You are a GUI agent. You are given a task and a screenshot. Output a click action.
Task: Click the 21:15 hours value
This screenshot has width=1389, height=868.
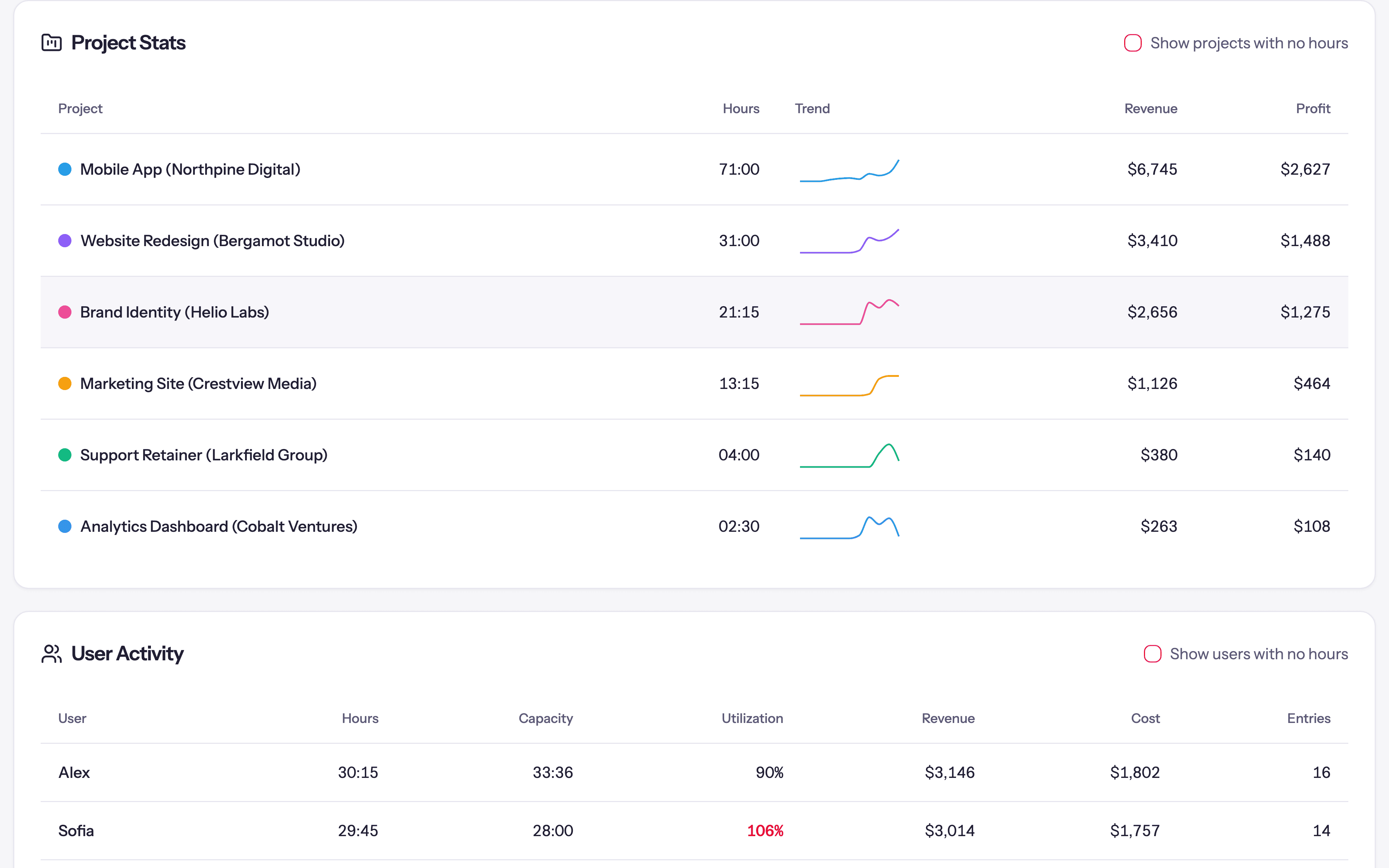coord(739,312)
